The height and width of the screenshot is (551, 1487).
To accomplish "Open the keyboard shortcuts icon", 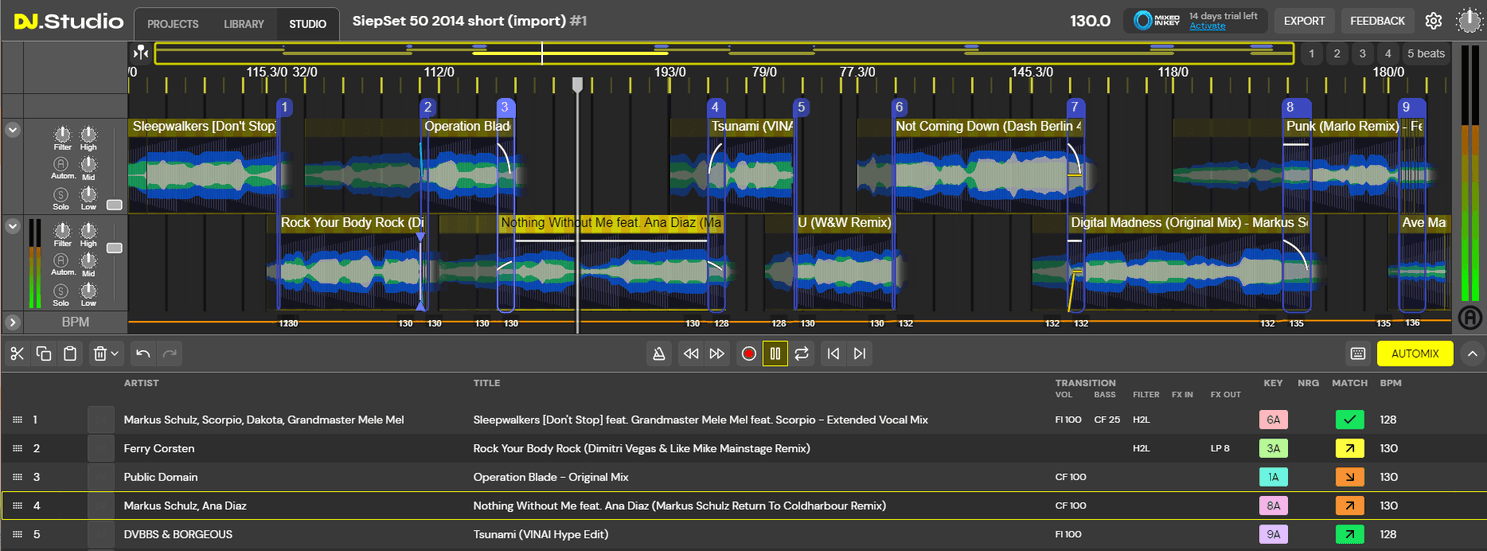I will 1358,353.
